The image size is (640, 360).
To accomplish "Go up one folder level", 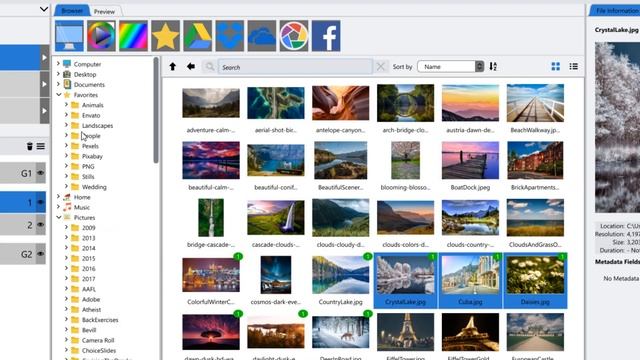I will tap(173, 67).
